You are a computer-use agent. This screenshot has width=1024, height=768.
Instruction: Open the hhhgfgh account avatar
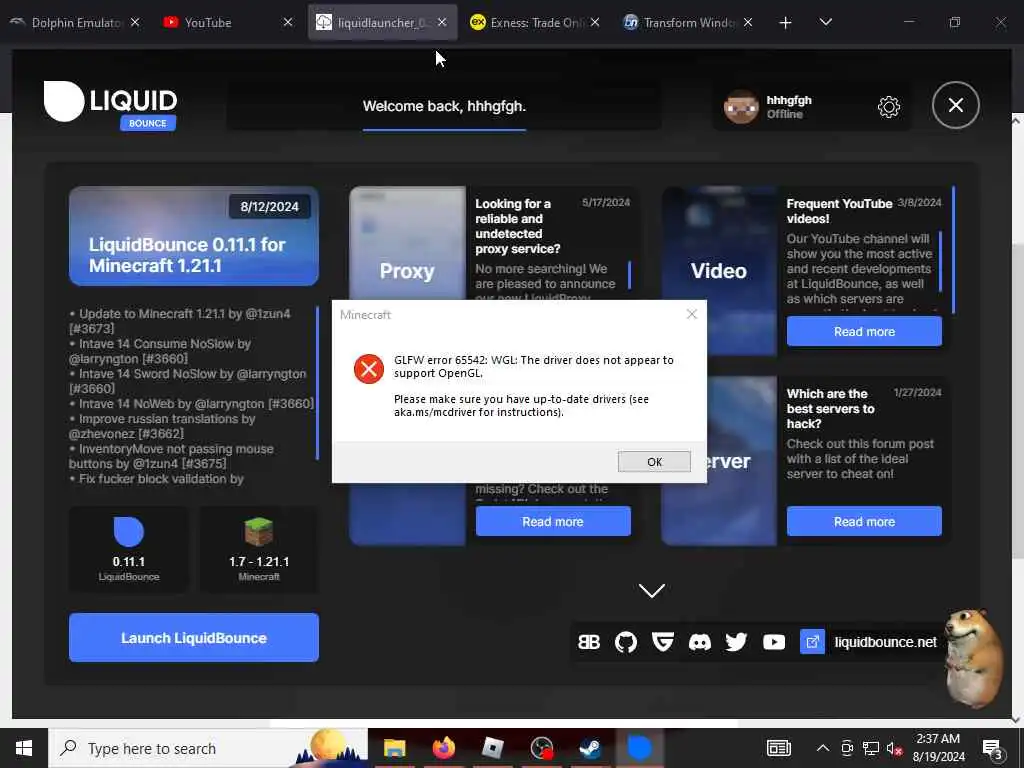(x=741, y=106)
